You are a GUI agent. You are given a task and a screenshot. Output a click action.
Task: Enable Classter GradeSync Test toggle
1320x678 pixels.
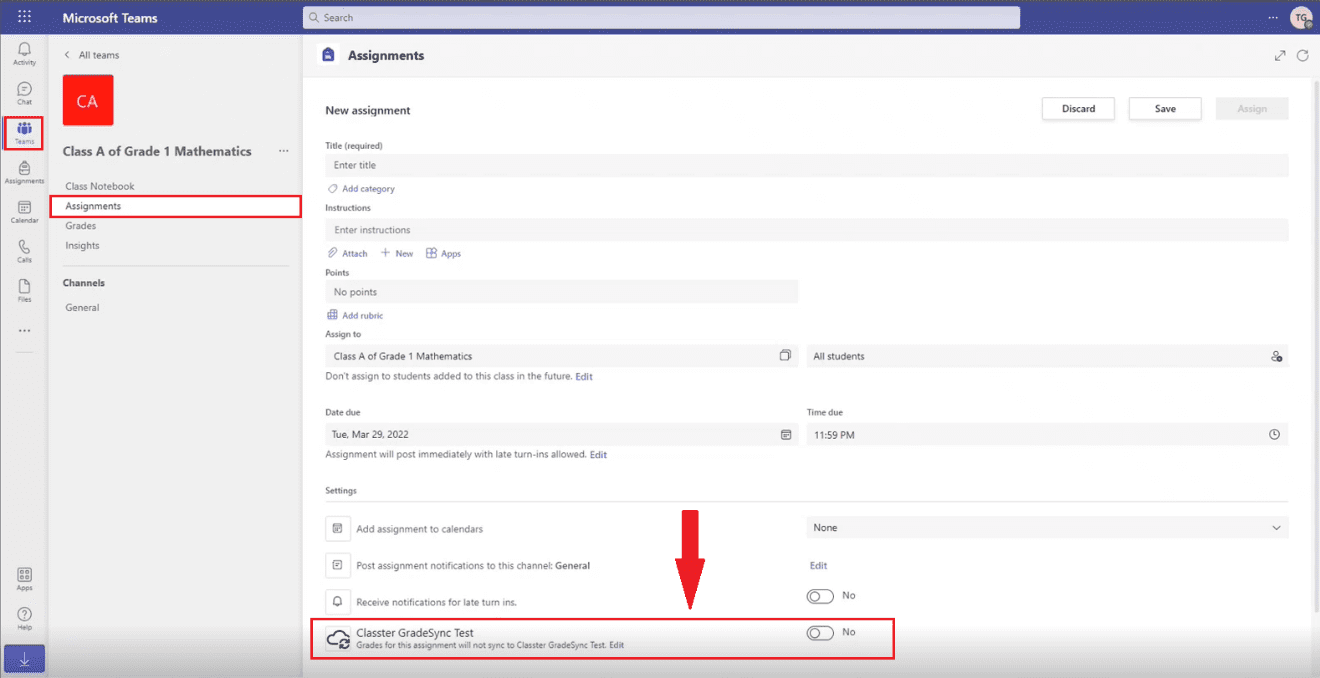coord(820,633)
